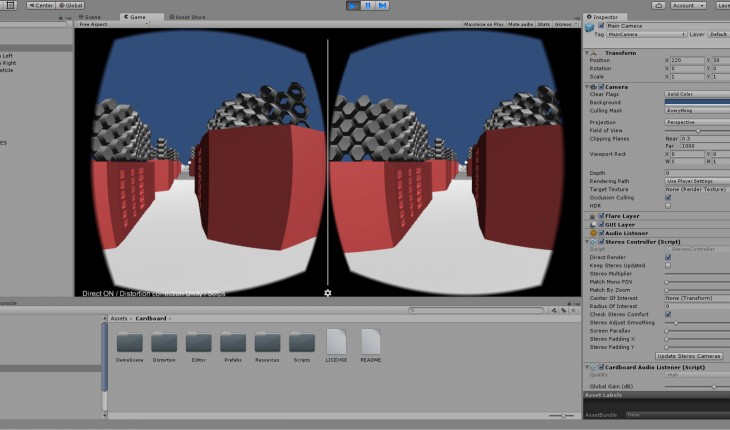Open the Free Aspect dropdown
The image size is (730, 430).
95,24
